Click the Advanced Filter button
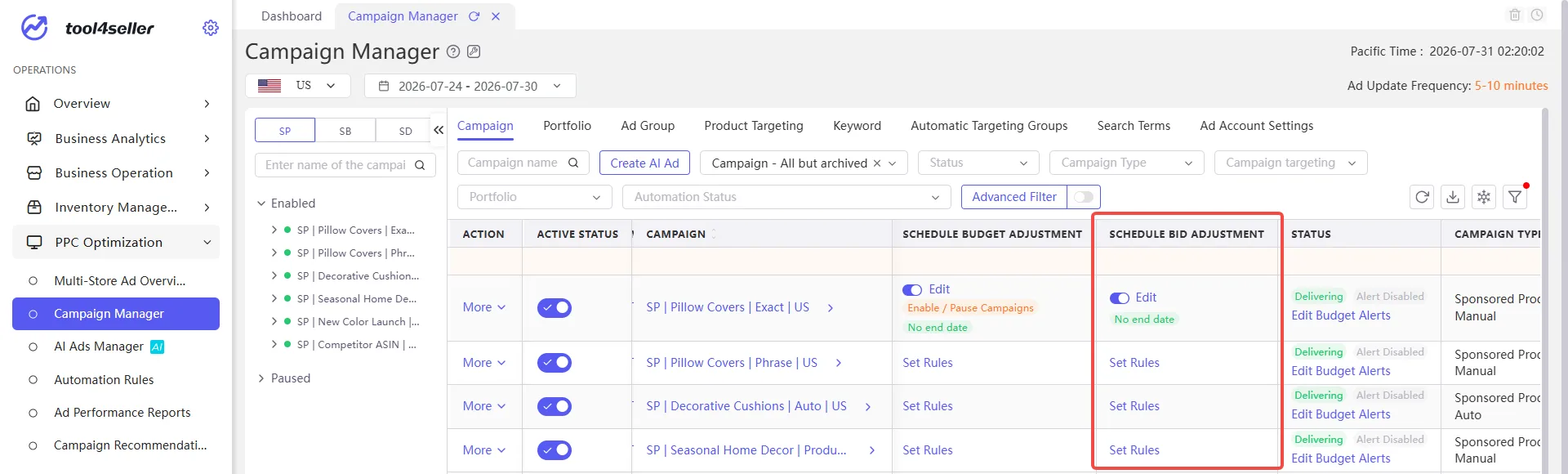1568x474 pixels. [x=1014, y=197]
